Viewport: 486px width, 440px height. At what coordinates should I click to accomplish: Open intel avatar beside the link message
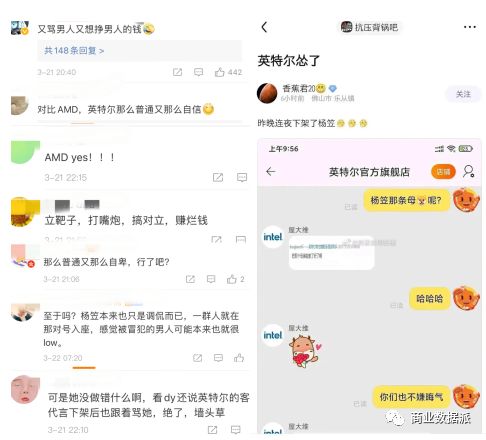[273, 237]
